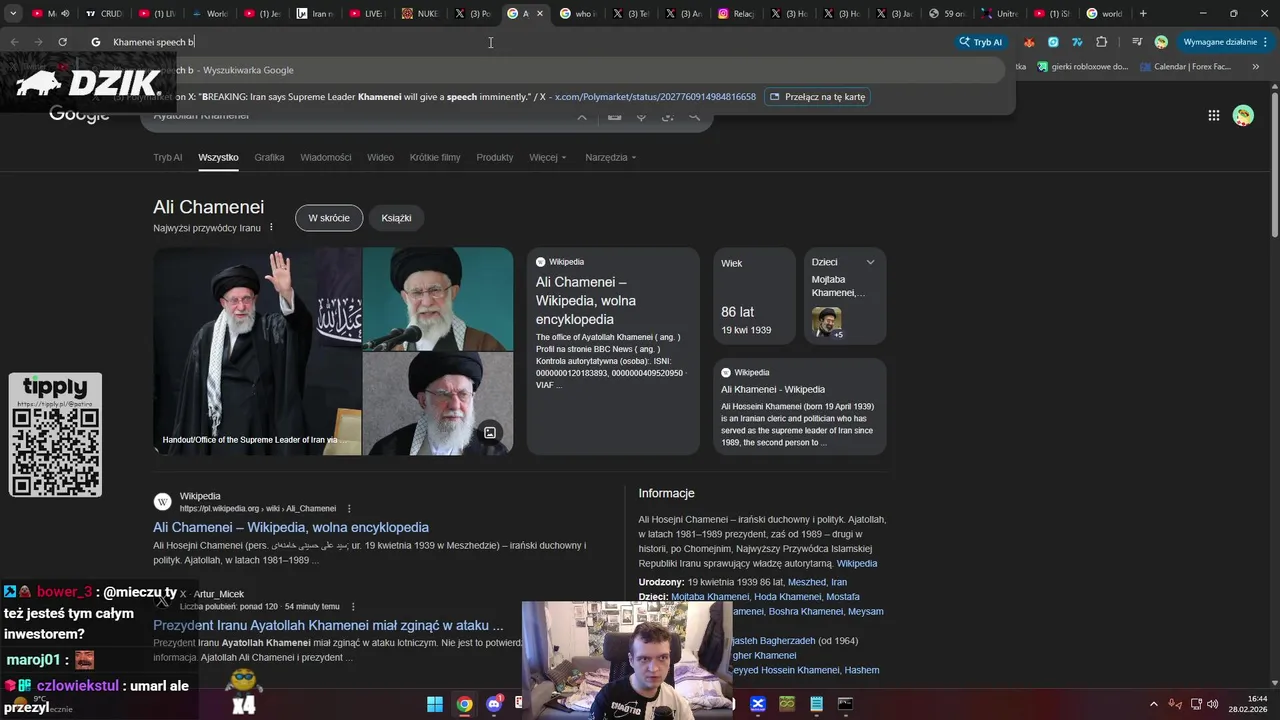Click the Meszhed link under Urodzony
Screen dimensions: 1280x720
pyautogui.click(x=806, y=582)
